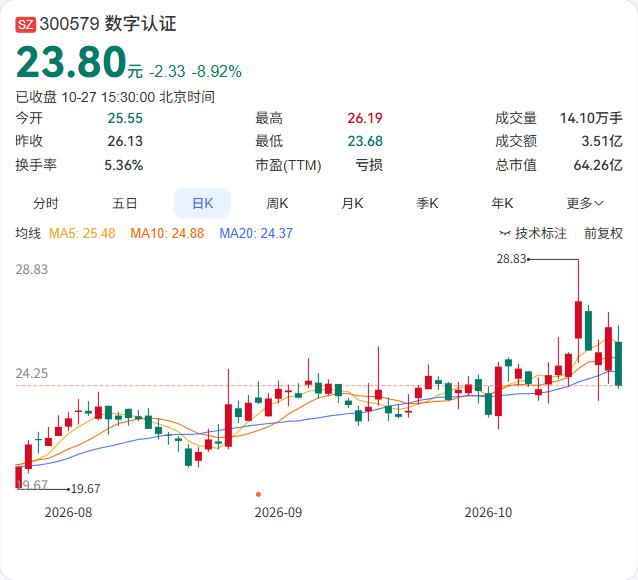
Task: Click the 总市值 value 64.26亿
Action: pos(598,165)
